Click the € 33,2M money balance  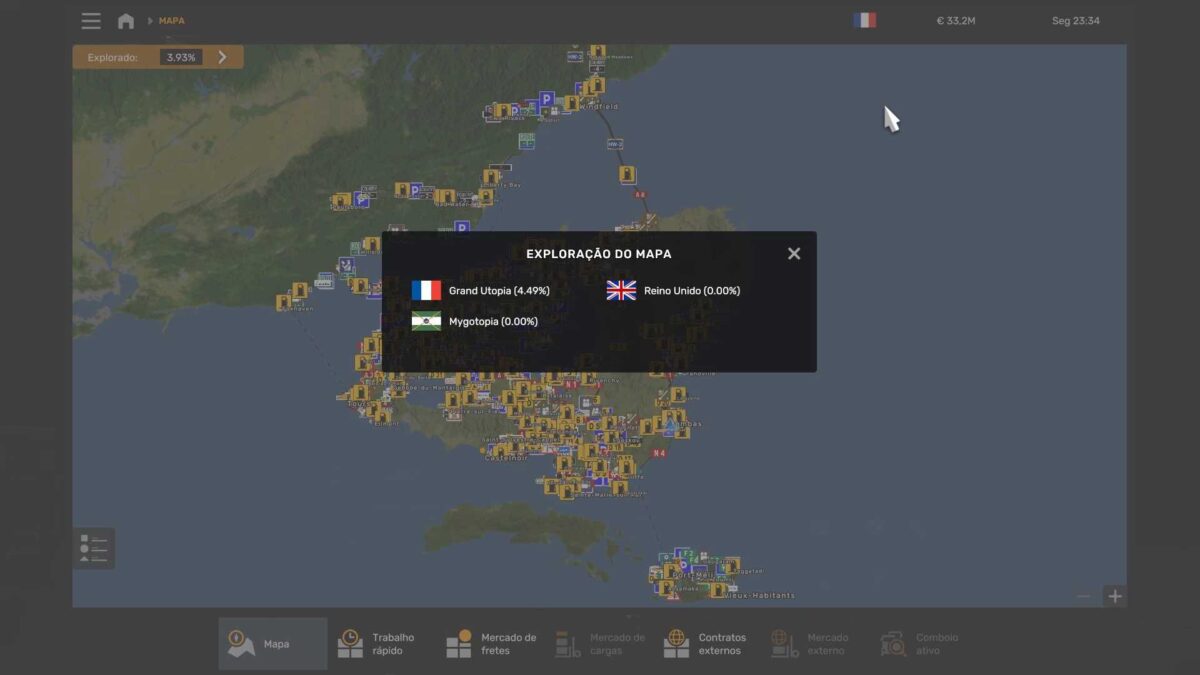[x=955, y=21]
